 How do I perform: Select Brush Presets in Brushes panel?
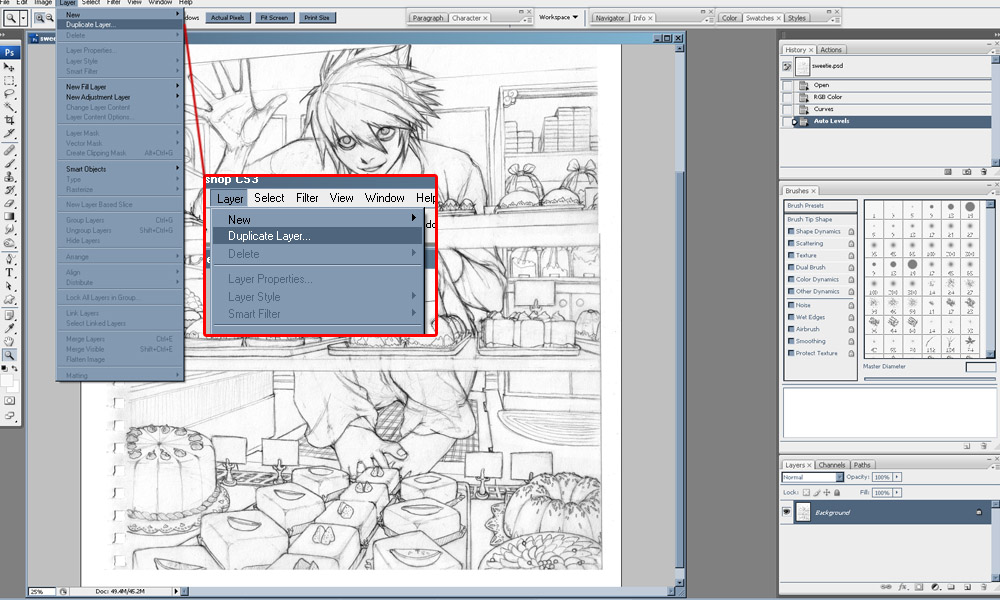point(820,206)
